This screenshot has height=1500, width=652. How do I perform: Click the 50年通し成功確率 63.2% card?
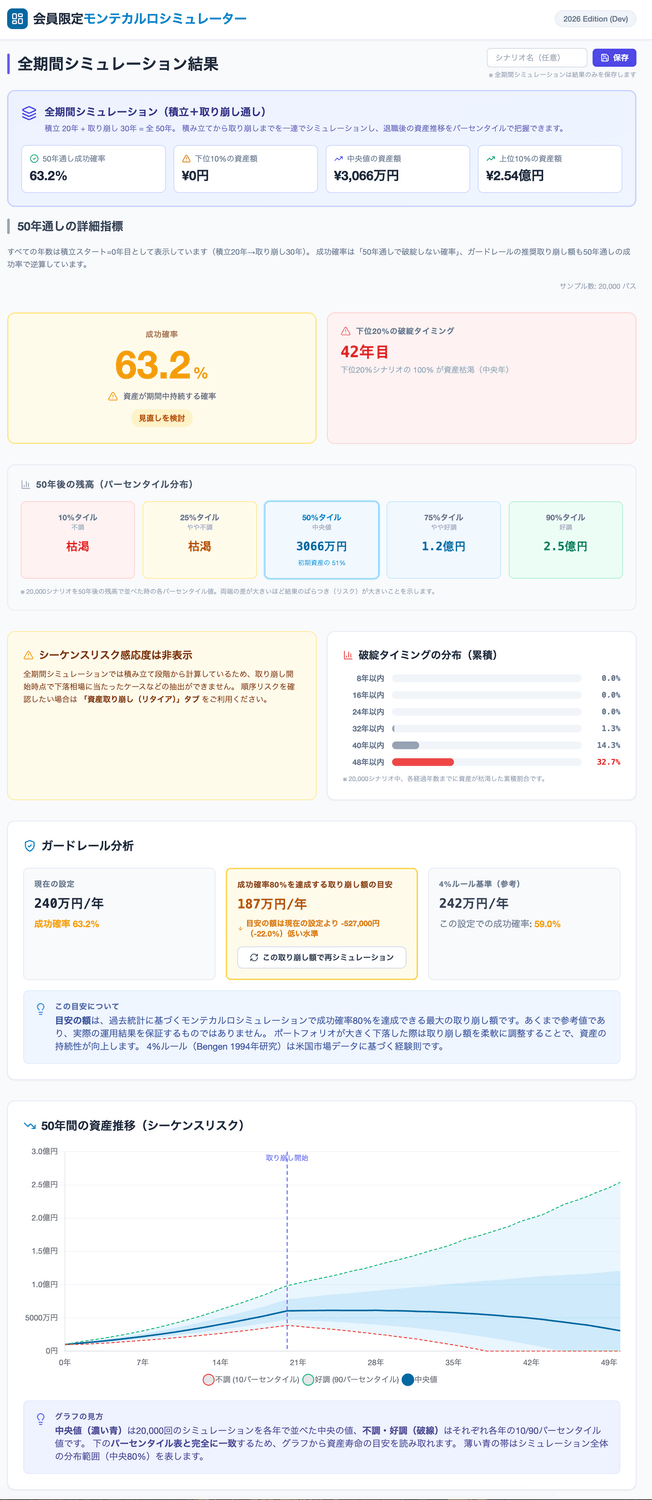click(x=94, y=169)
